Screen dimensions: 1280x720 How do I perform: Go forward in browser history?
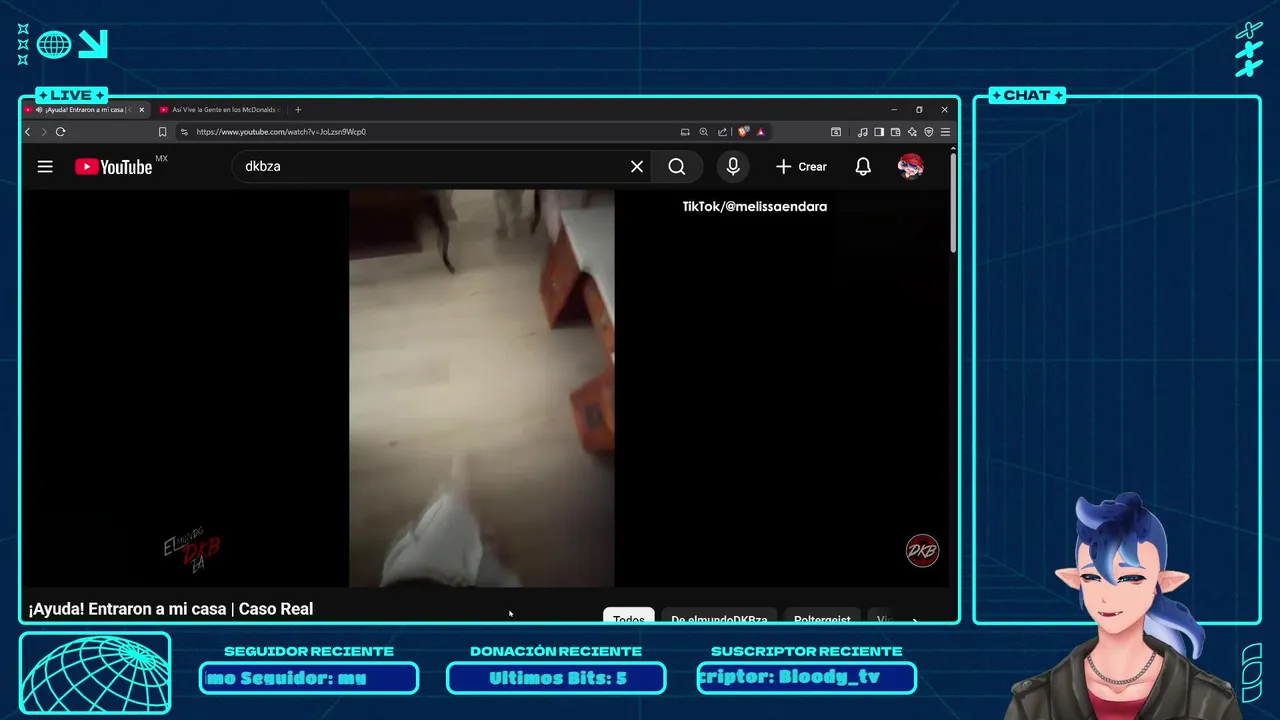coord(43,132)
